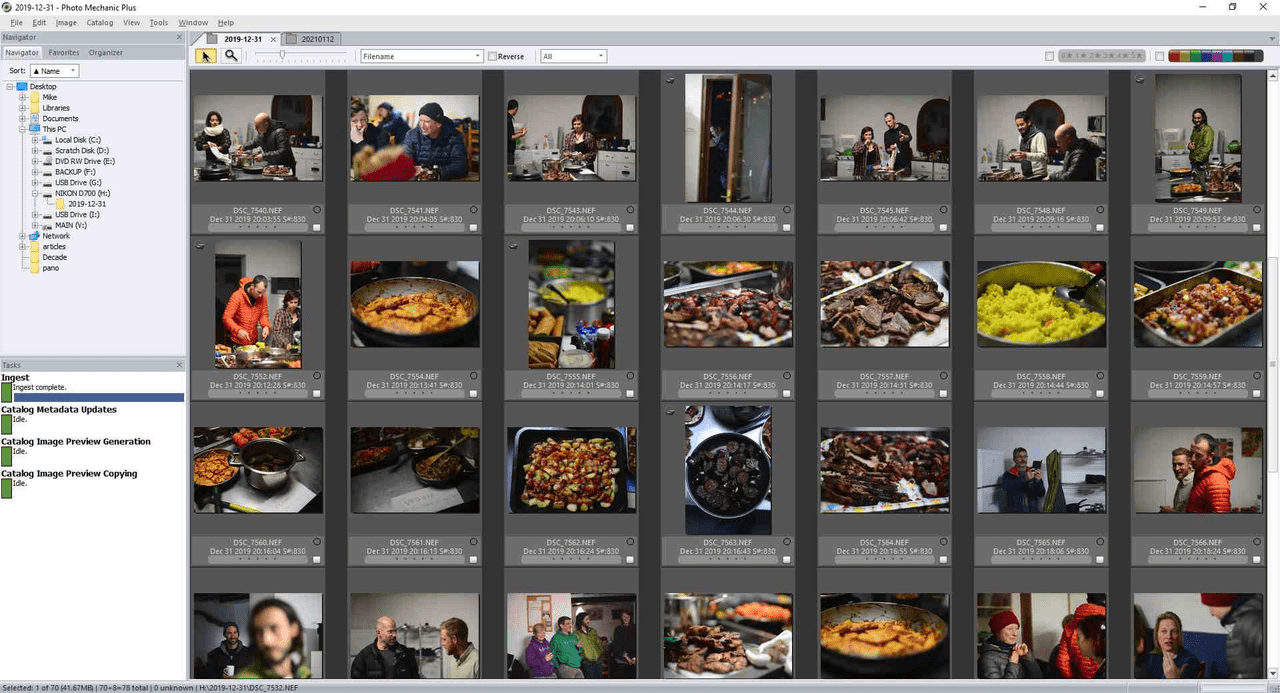This screenshot has height=693, width=1280.
Task: Select the magnifying glass zoom tool
Action: point(231,56)
